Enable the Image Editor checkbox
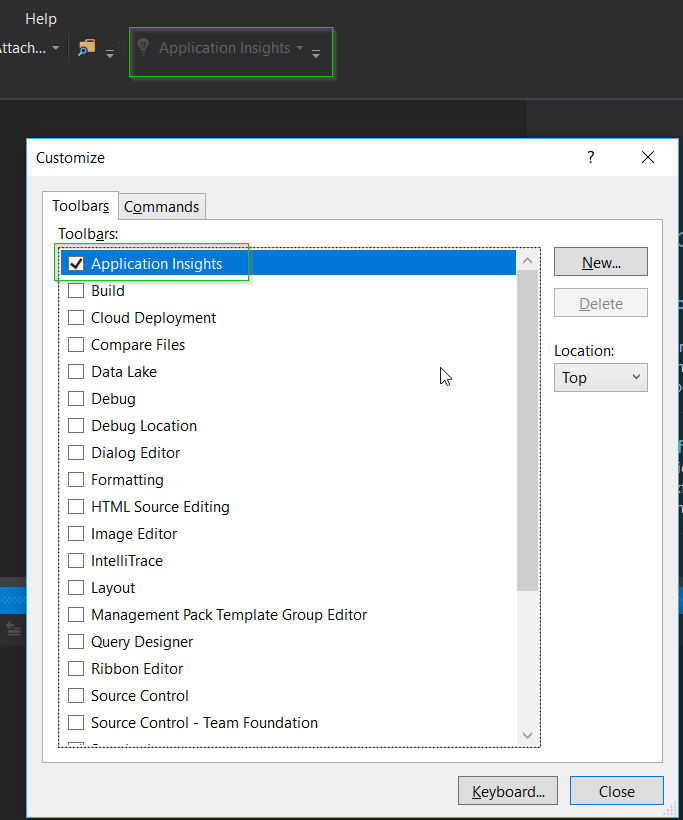Screen dimensions: 683x820 (x=76, y=534)
